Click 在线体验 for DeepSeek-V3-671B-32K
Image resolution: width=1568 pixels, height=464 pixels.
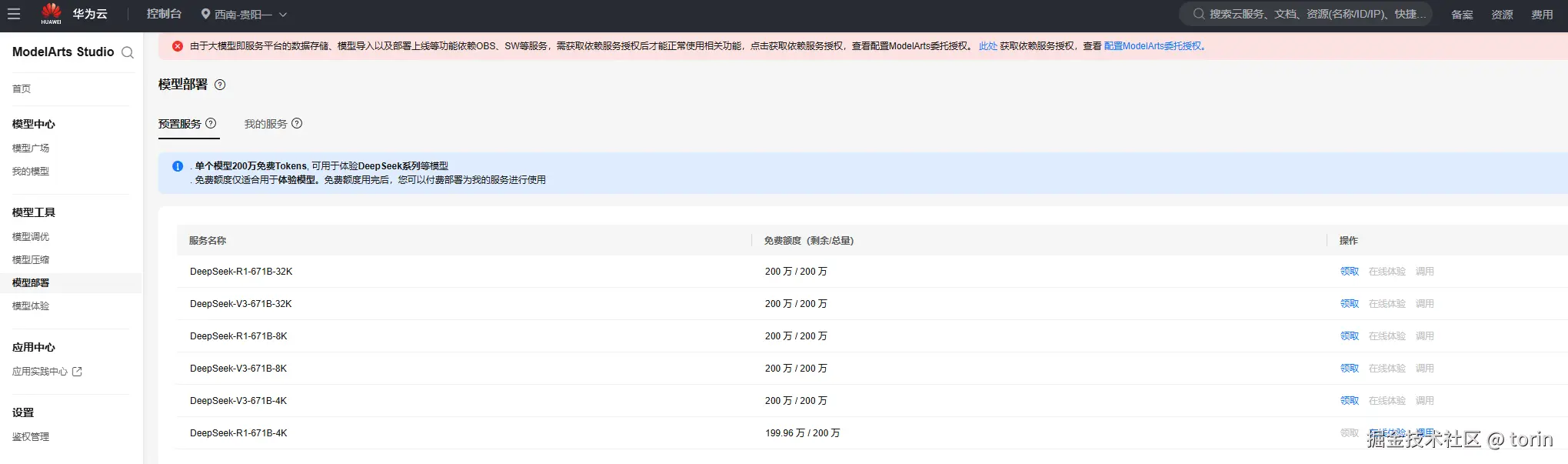pyautogui.click(x=1387, y=304)
